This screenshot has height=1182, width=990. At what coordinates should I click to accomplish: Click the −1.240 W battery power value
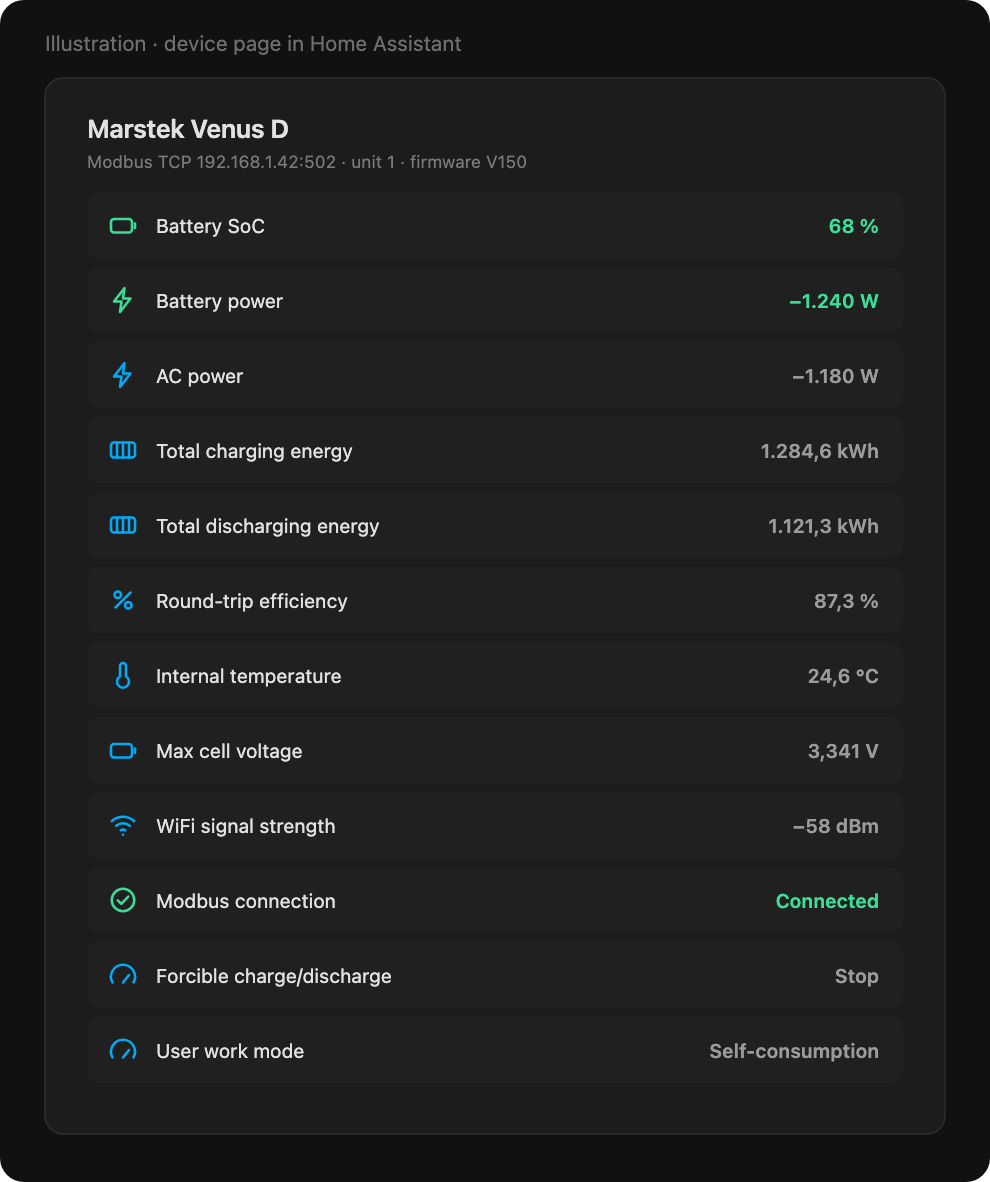834,302
